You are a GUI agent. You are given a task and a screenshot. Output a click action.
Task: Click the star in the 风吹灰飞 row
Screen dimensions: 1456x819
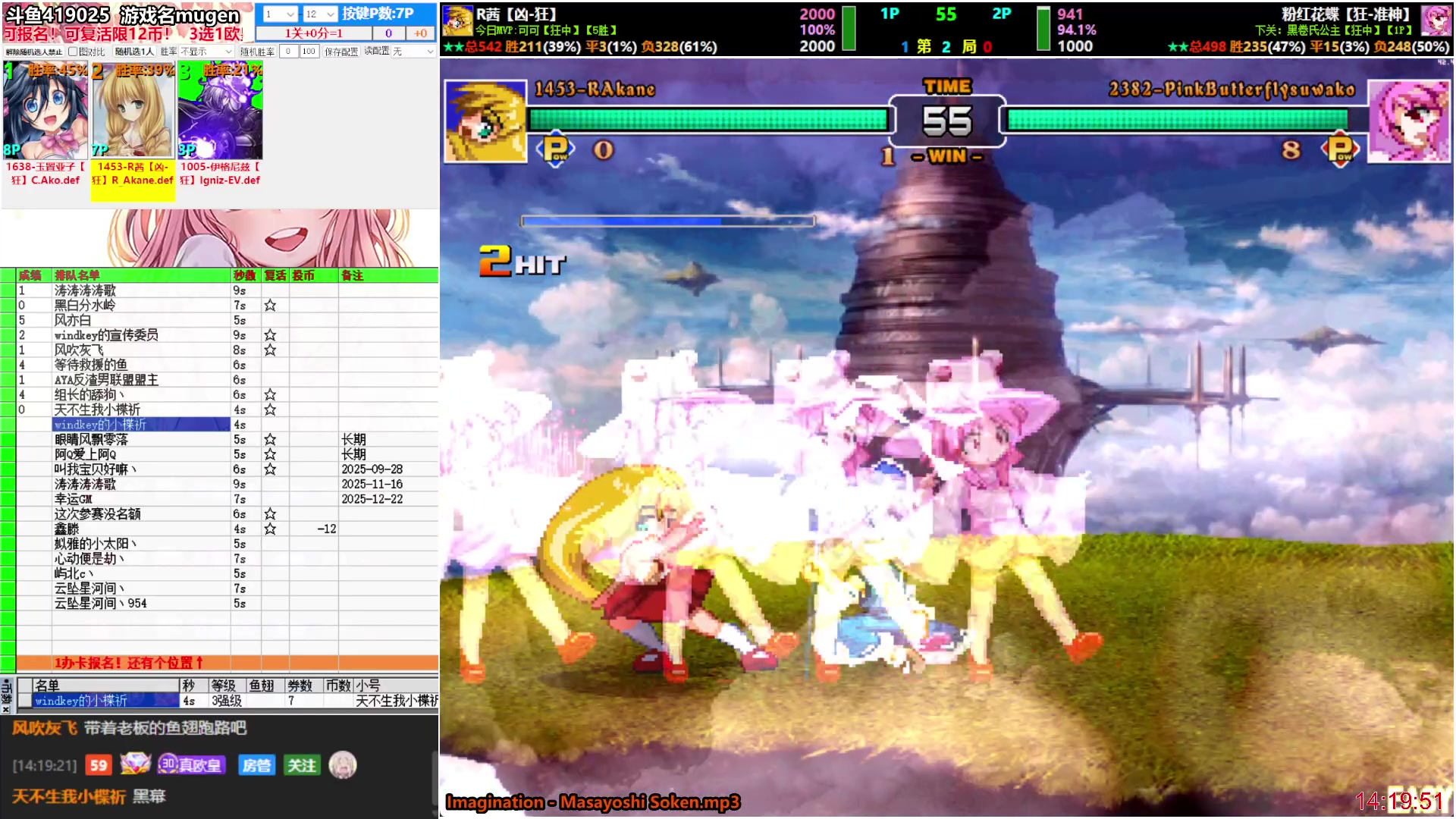coord(270,350)
